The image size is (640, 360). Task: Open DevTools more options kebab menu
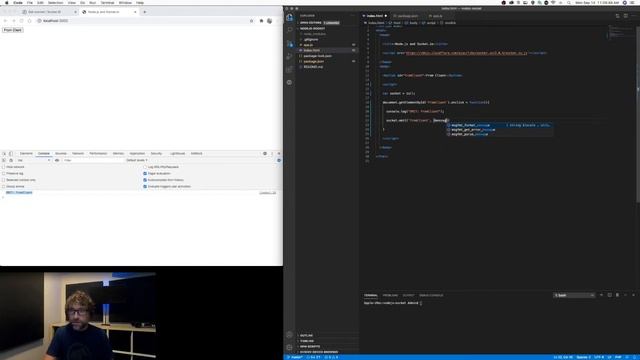point(272,153)
